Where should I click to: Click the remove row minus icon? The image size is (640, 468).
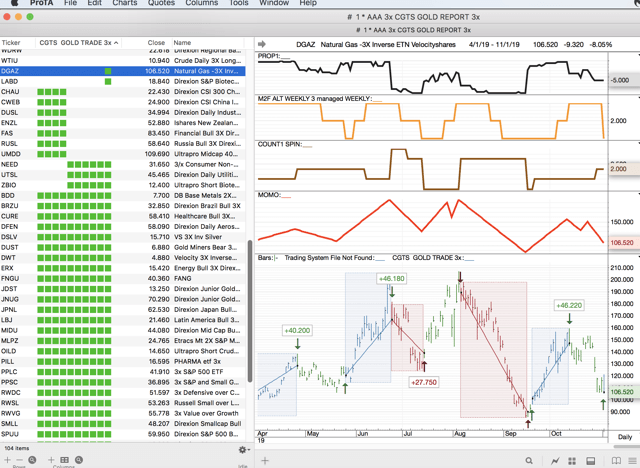(x=19, y=460)
